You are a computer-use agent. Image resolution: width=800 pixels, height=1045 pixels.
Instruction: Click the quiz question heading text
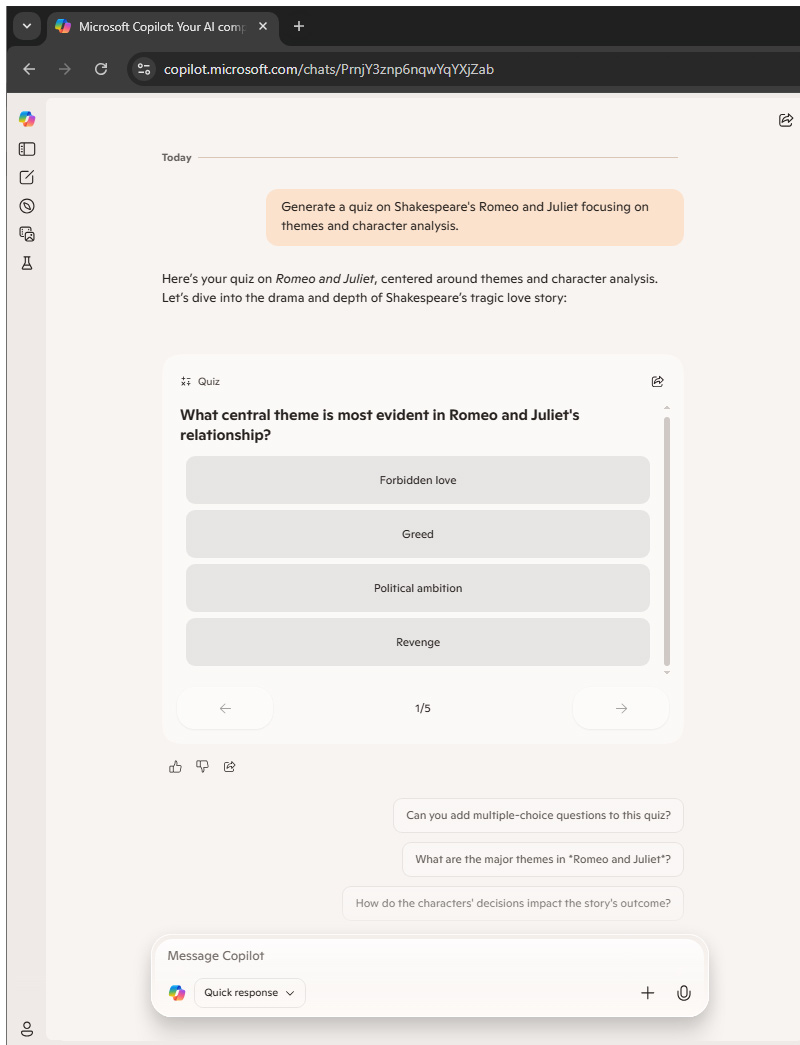pyautogui.click(x=379, y=425)
